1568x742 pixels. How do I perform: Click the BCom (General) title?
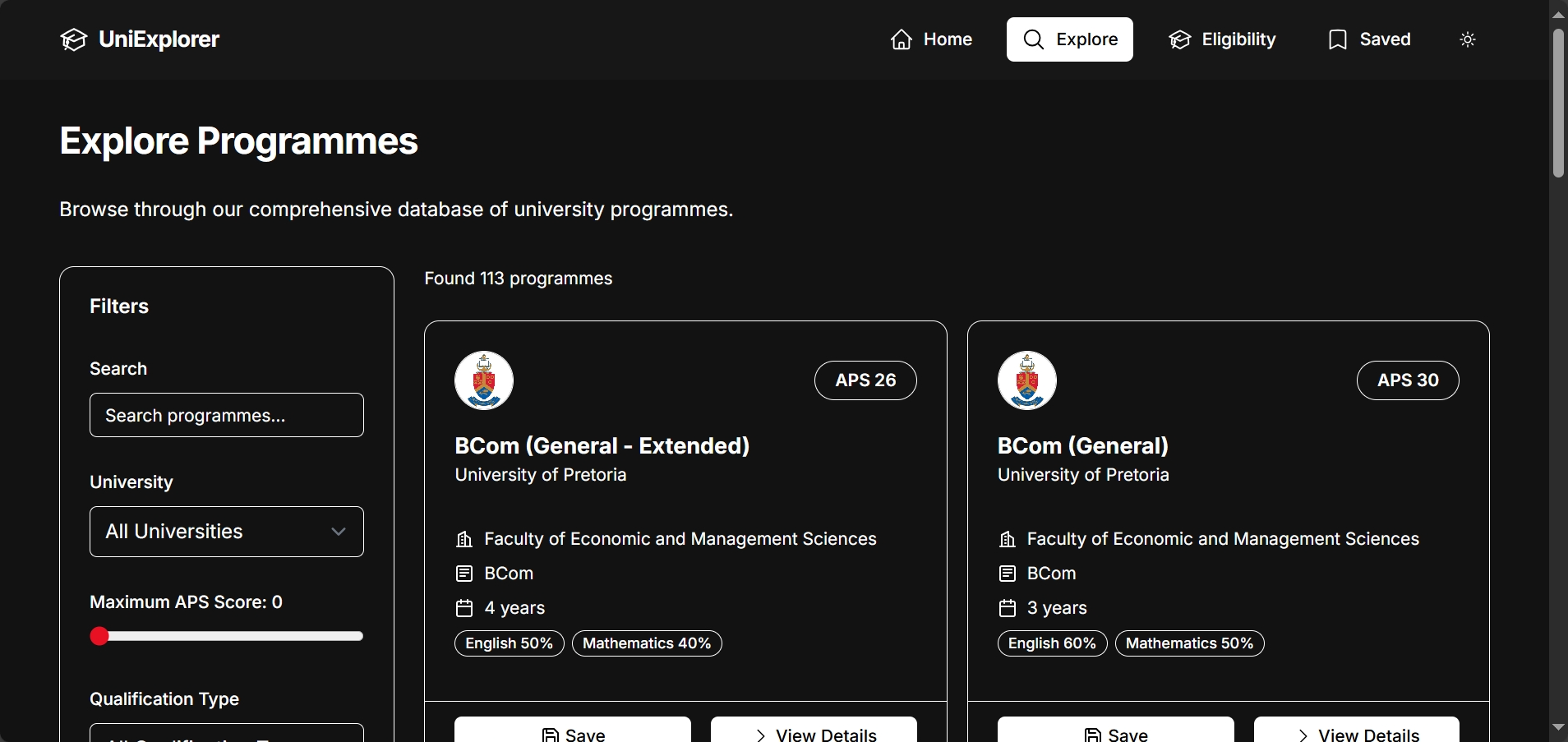tap(1083, 445)
